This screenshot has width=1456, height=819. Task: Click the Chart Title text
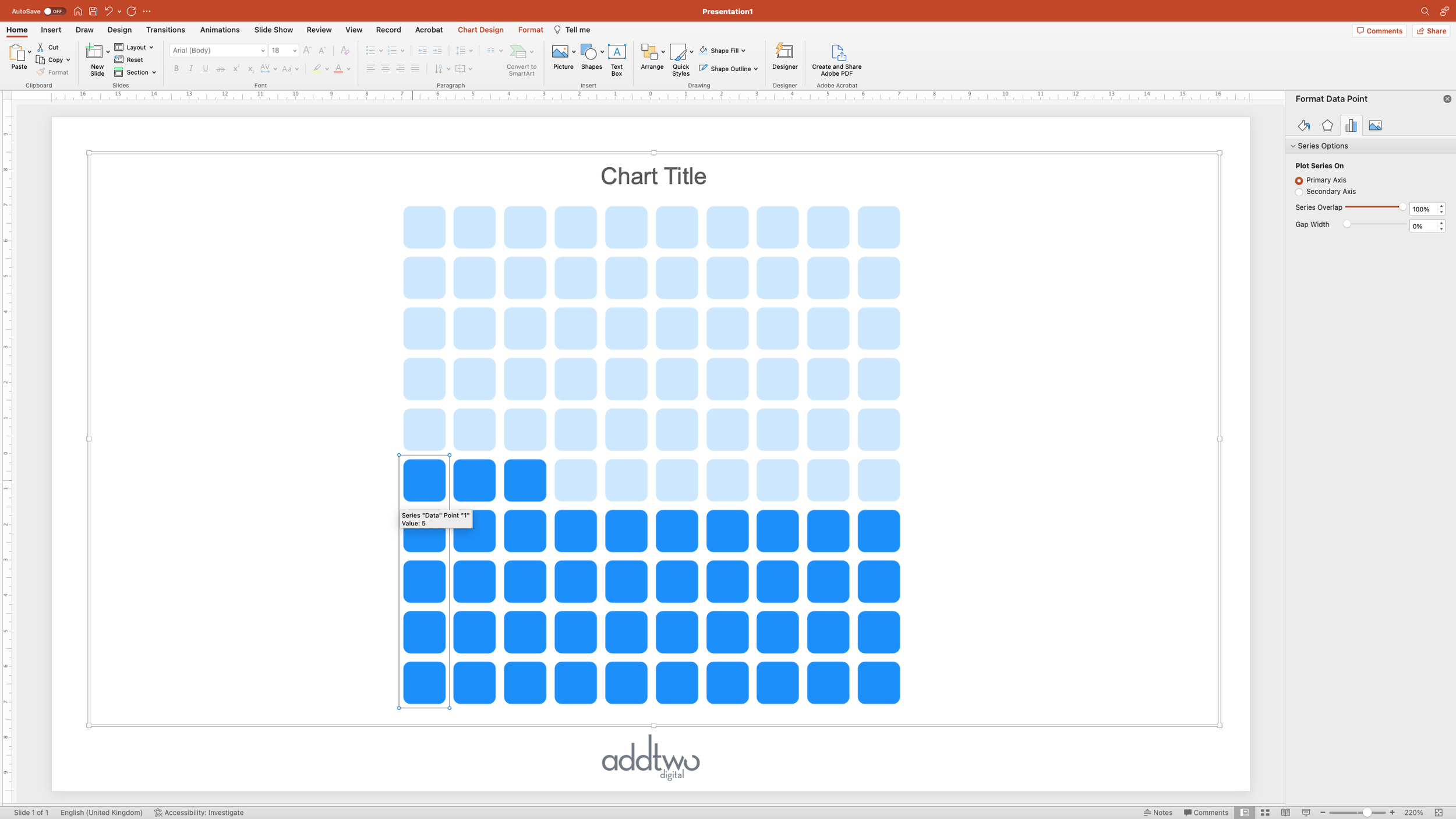click(653, 176)
